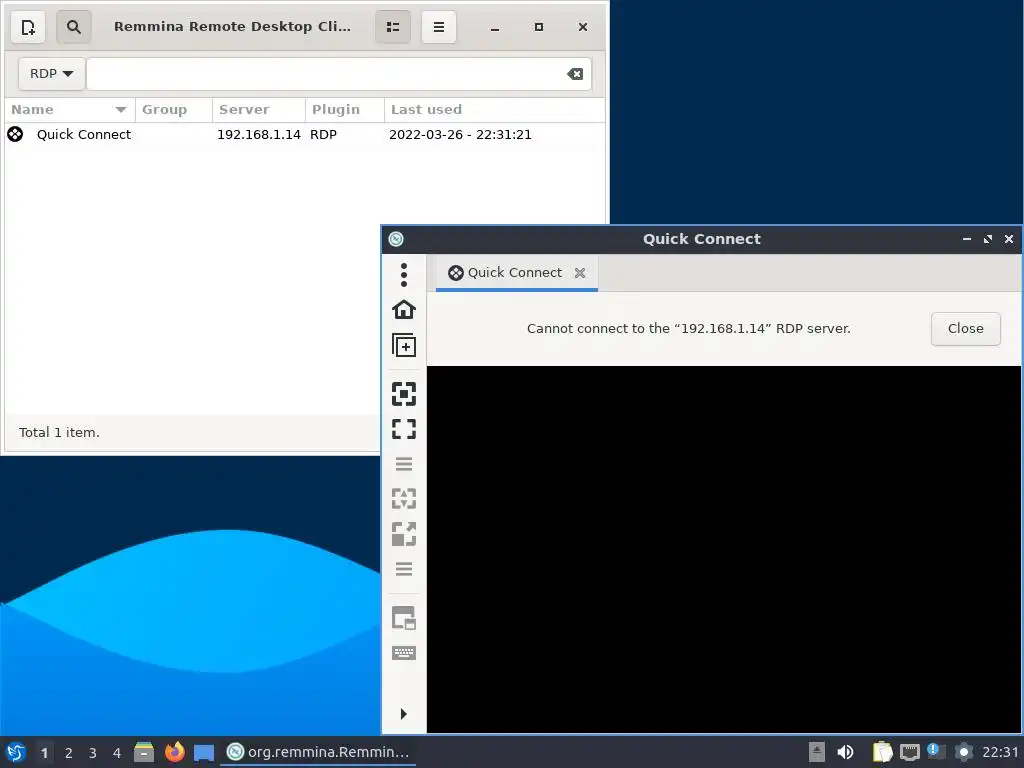Select the 192.168.1.14 server cell
Viewport: 1024px width, 768px height.
[259, 135]
